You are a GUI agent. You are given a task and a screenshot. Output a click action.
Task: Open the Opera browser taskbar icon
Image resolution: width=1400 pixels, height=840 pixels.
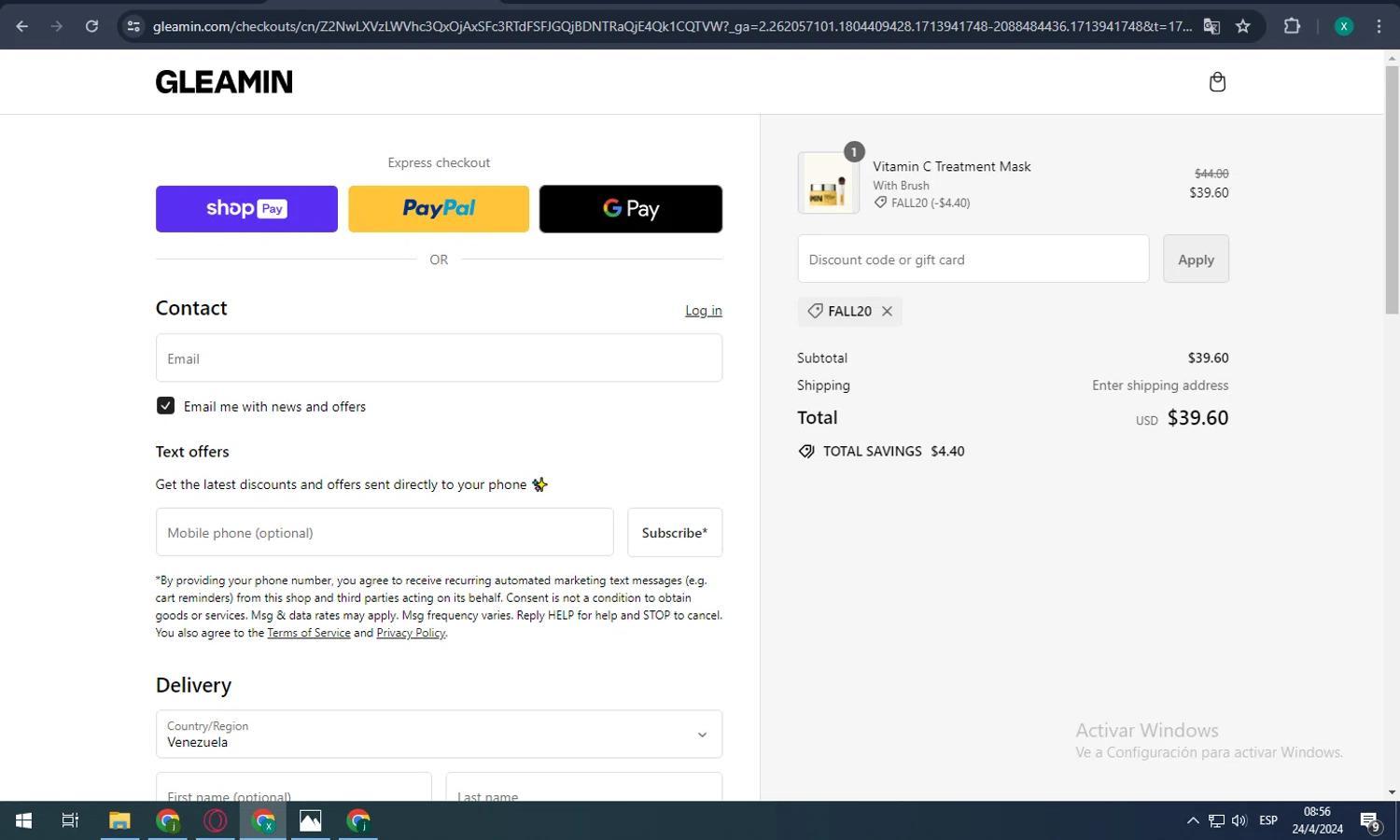point(216,820)
